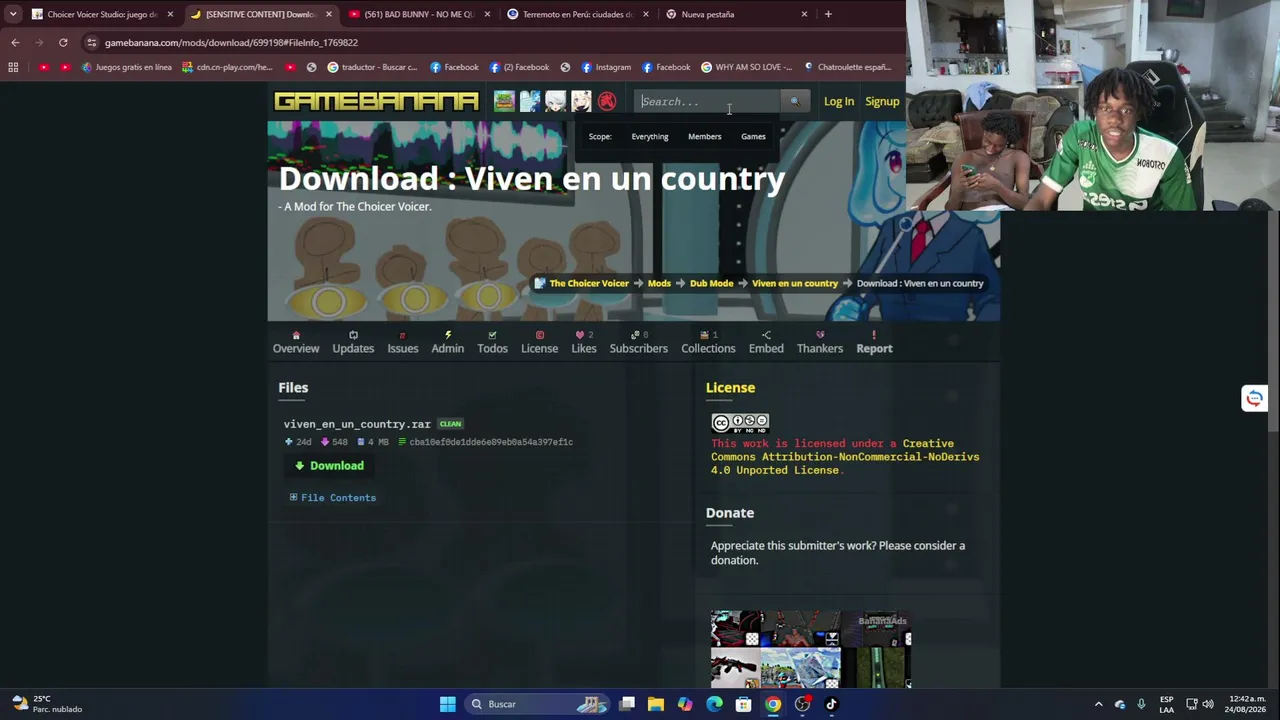Open the Chatroulette español bookmark

(x=847, y=67)
